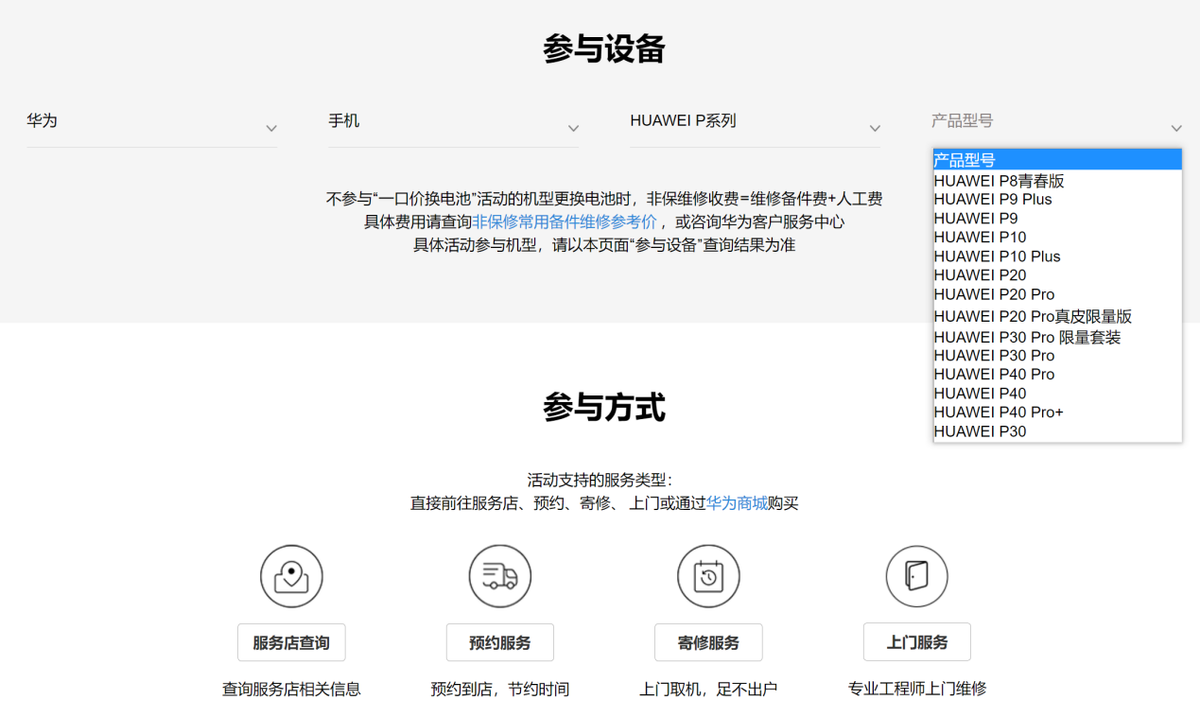Click the door-to-door service icon
Image resolution: width=1200 pixels, height=721 pixels.
pos(917,576)
